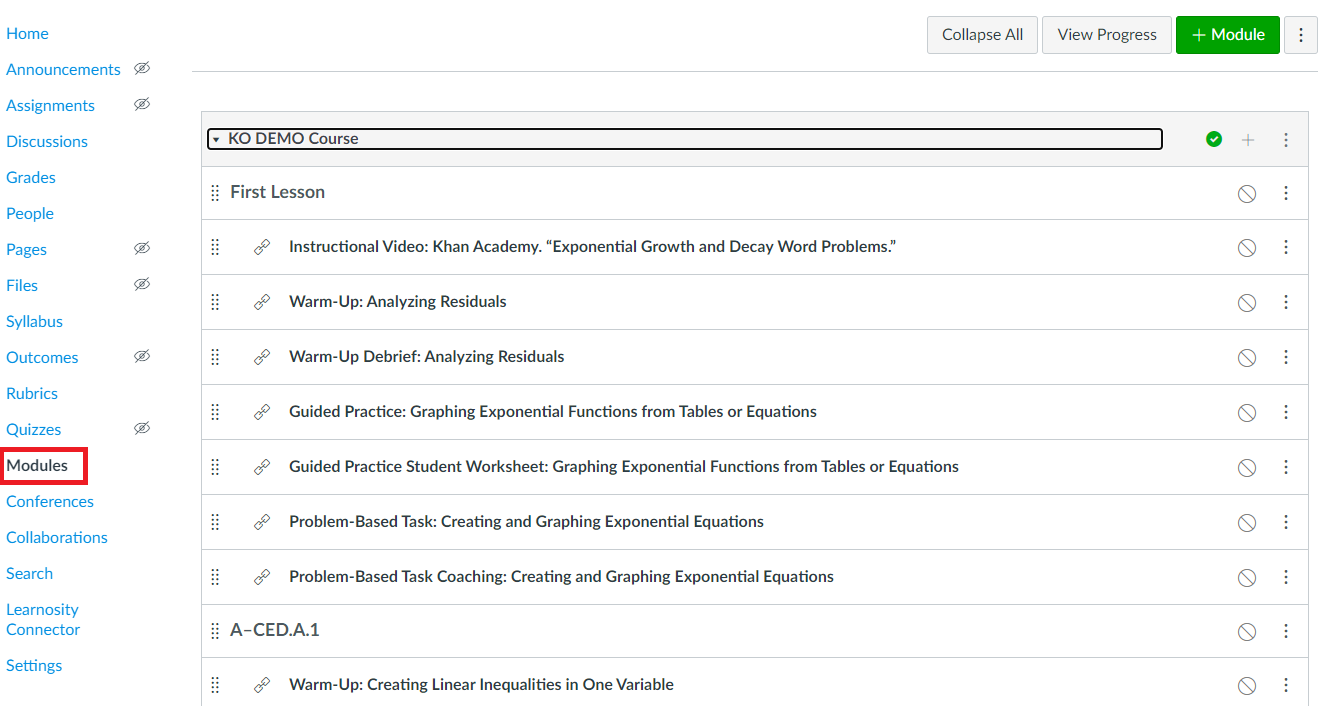Click drag handle for First Lesson header

[215, 193]
